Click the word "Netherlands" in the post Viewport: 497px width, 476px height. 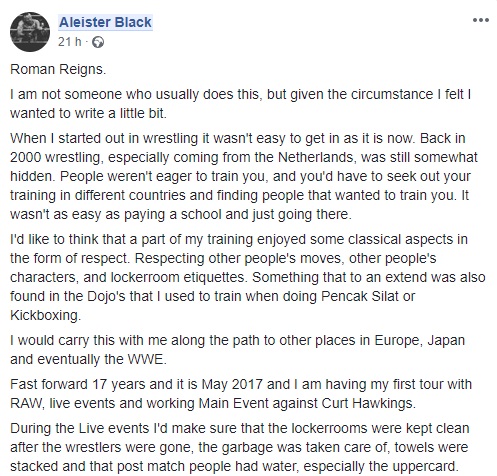pos(315,157)
